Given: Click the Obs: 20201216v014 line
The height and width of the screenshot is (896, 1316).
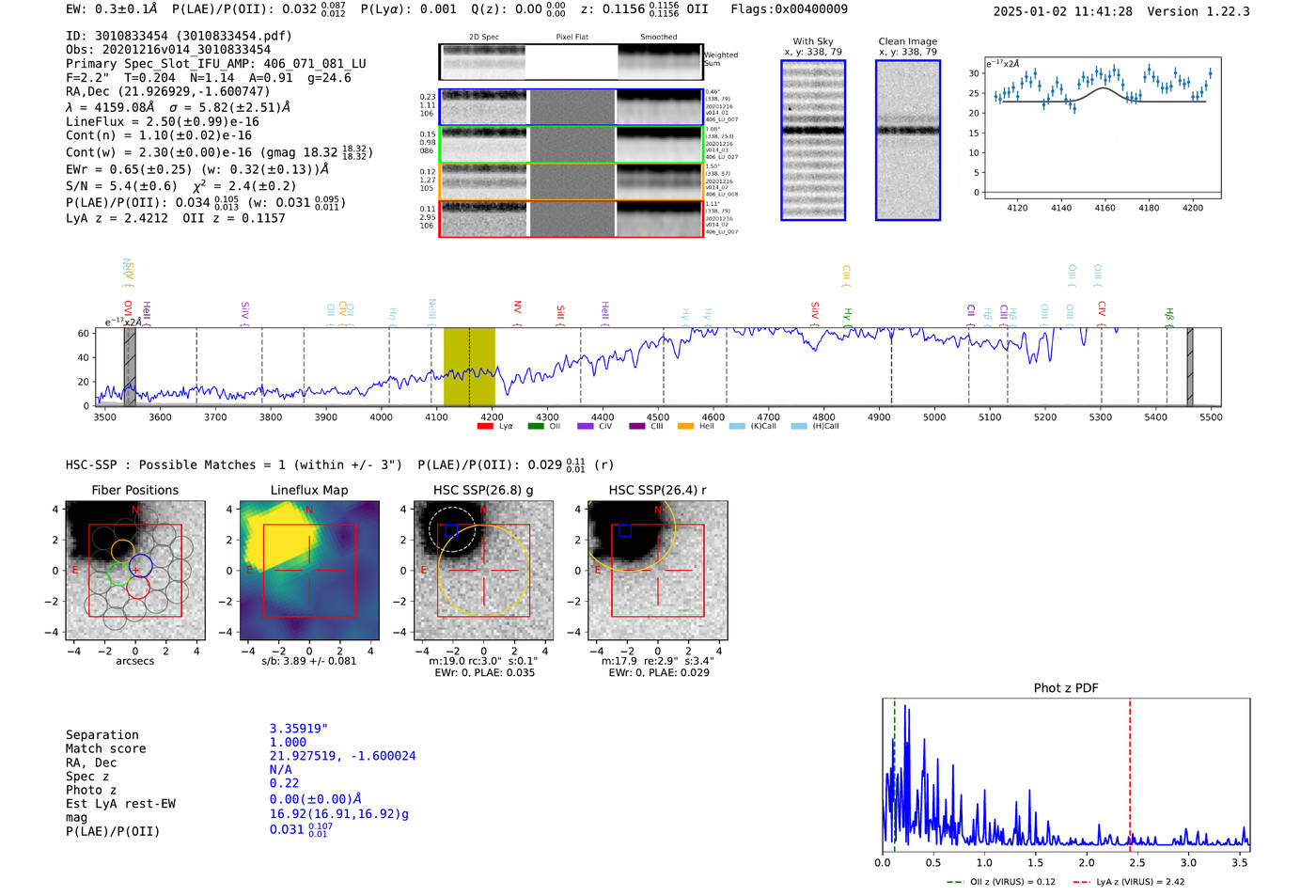Looking at the screenshot, I should coord(168,50).
